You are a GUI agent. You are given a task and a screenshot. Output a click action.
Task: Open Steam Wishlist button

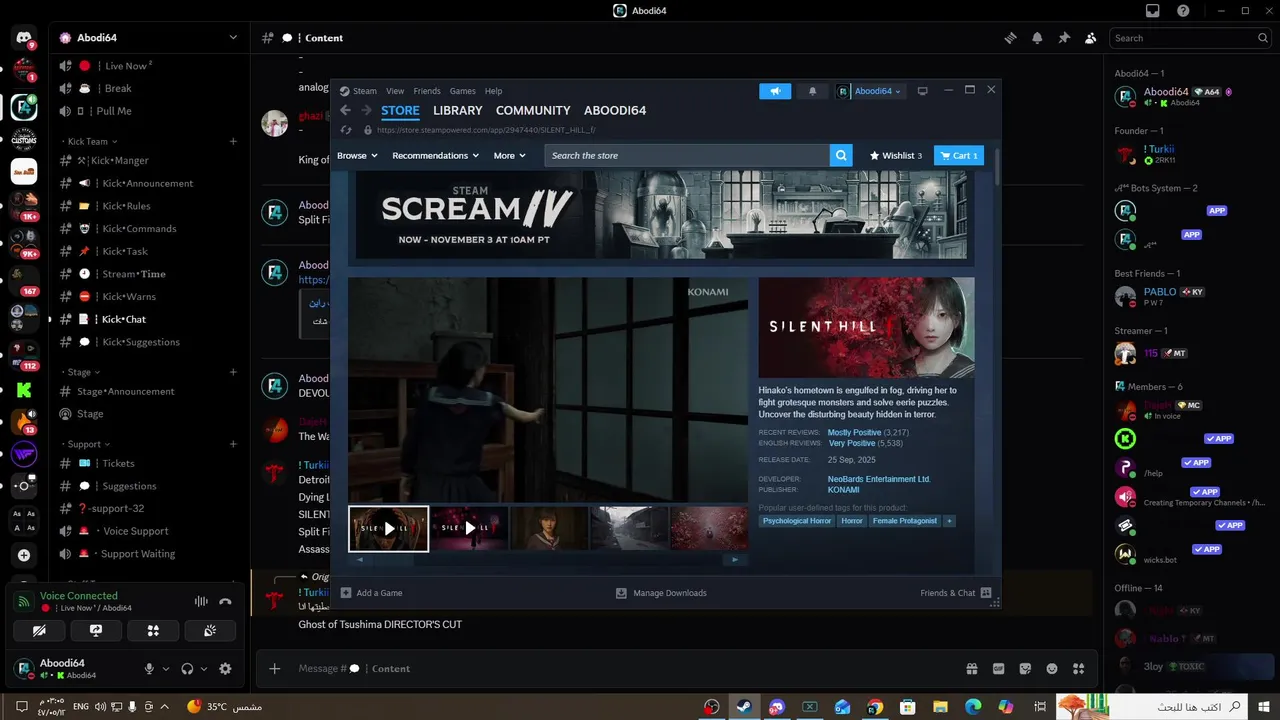pos(896,155)
